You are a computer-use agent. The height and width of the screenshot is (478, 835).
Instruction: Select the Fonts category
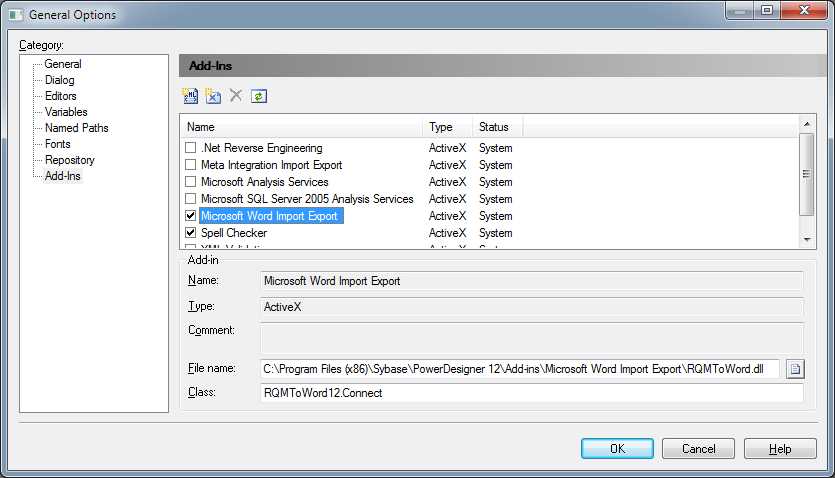58,144
